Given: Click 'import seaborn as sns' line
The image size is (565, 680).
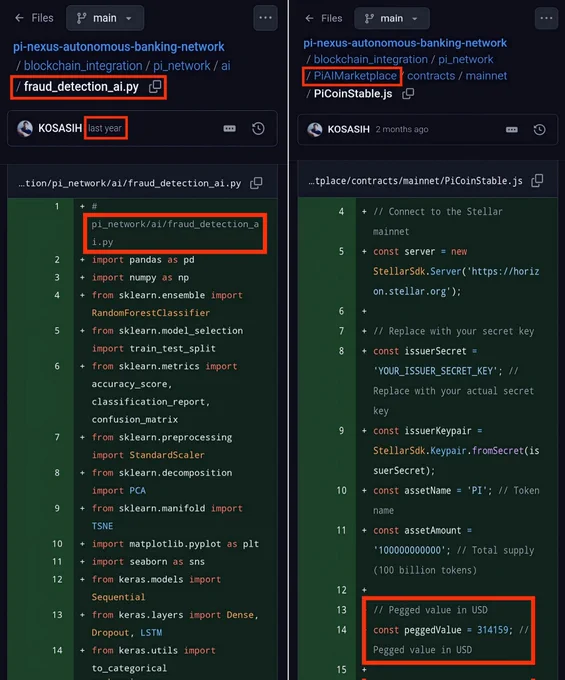Looking at the screenshot, I should click(x=148, y=562).
